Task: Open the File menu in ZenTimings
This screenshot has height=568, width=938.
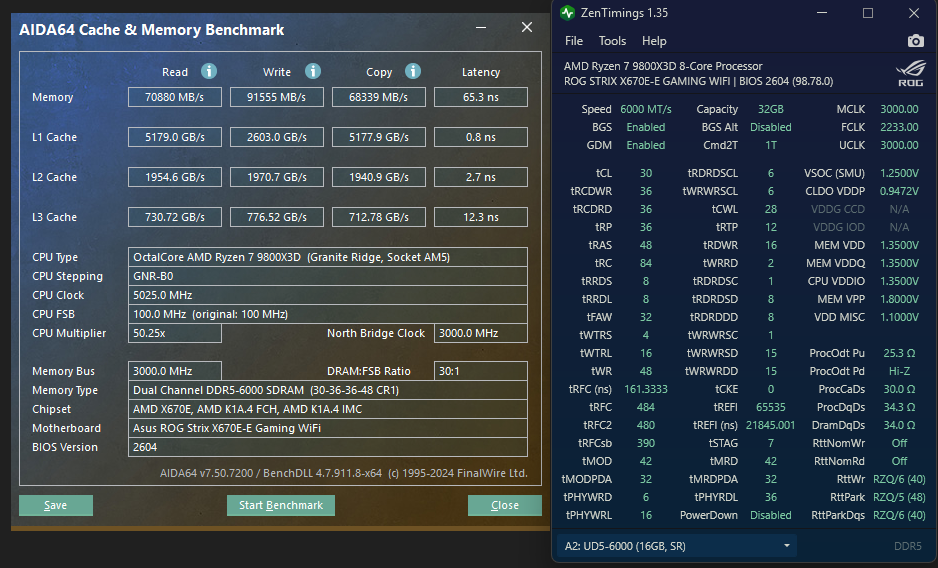Action: [x=574, y=41]
